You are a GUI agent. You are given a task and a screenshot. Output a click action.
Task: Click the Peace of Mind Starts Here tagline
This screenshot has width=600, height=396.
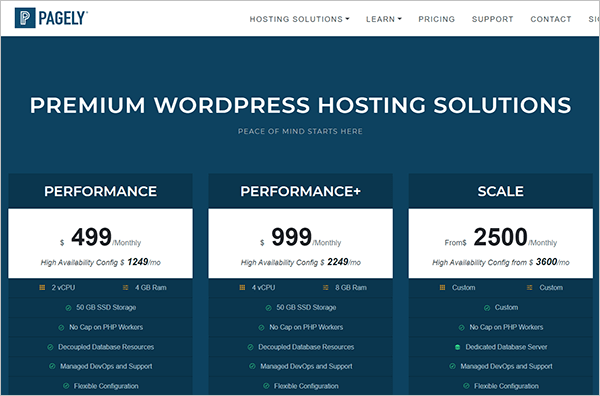300,131
